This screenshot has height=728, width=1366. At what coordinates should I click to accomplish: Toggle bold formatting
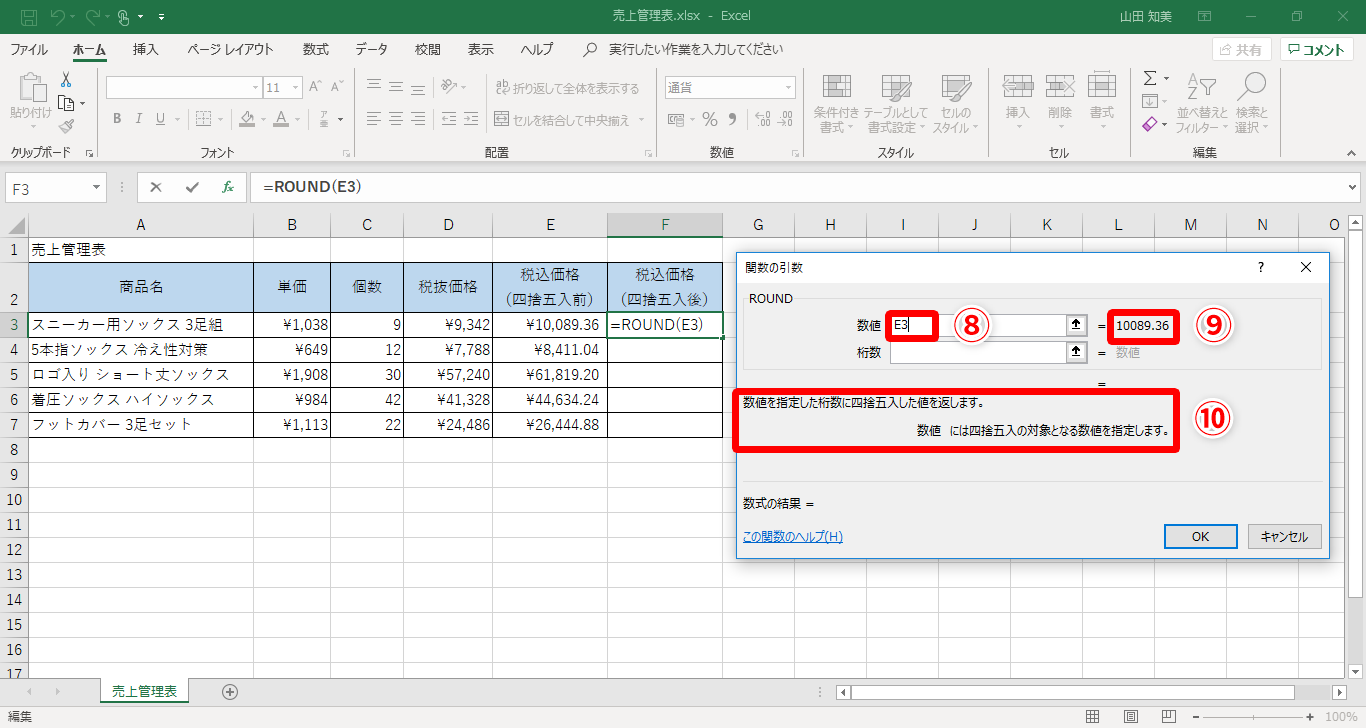(x=117, y=119)
